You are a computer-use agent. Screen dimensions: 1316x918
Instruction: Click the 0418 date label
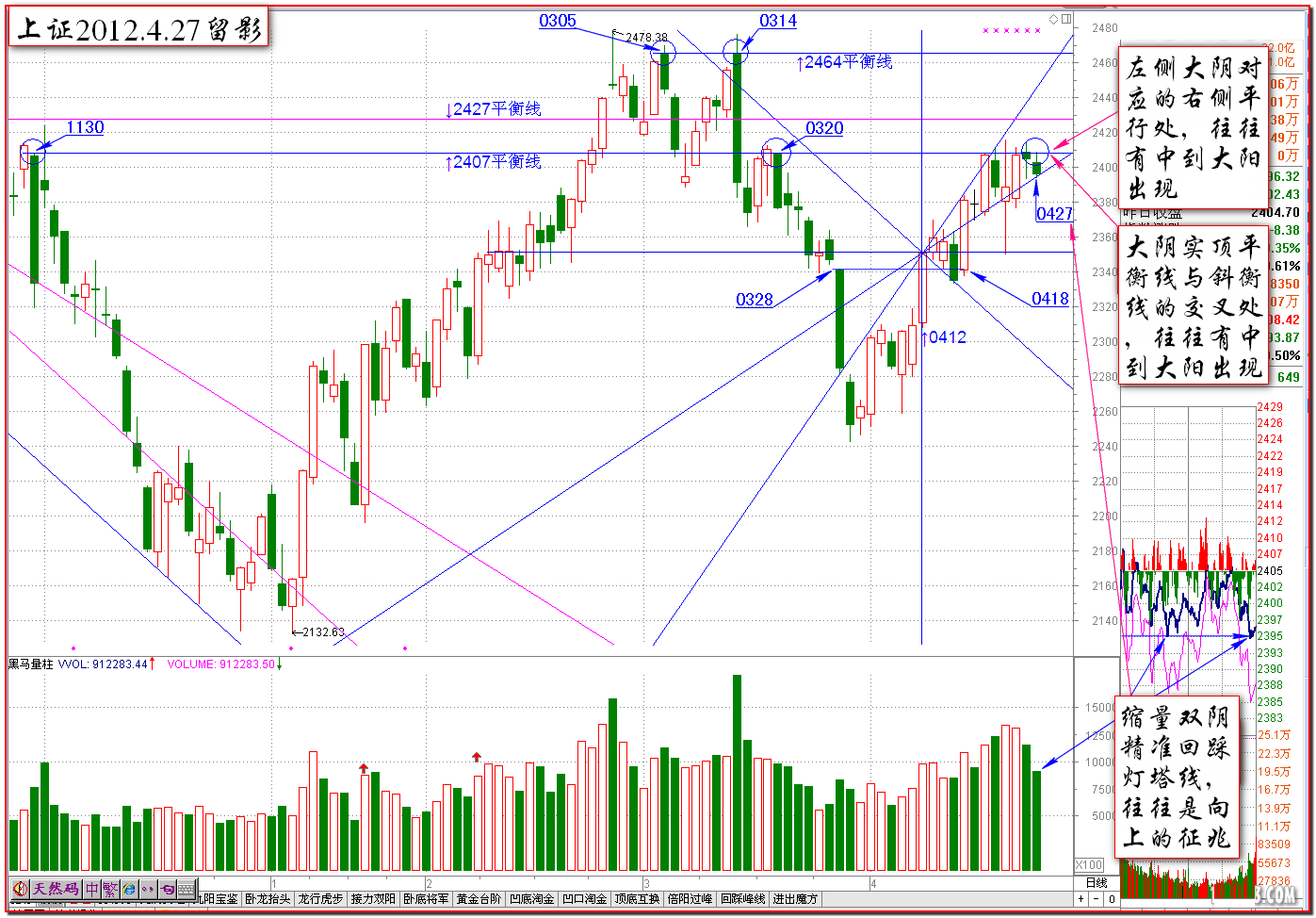pos(1050,299)
